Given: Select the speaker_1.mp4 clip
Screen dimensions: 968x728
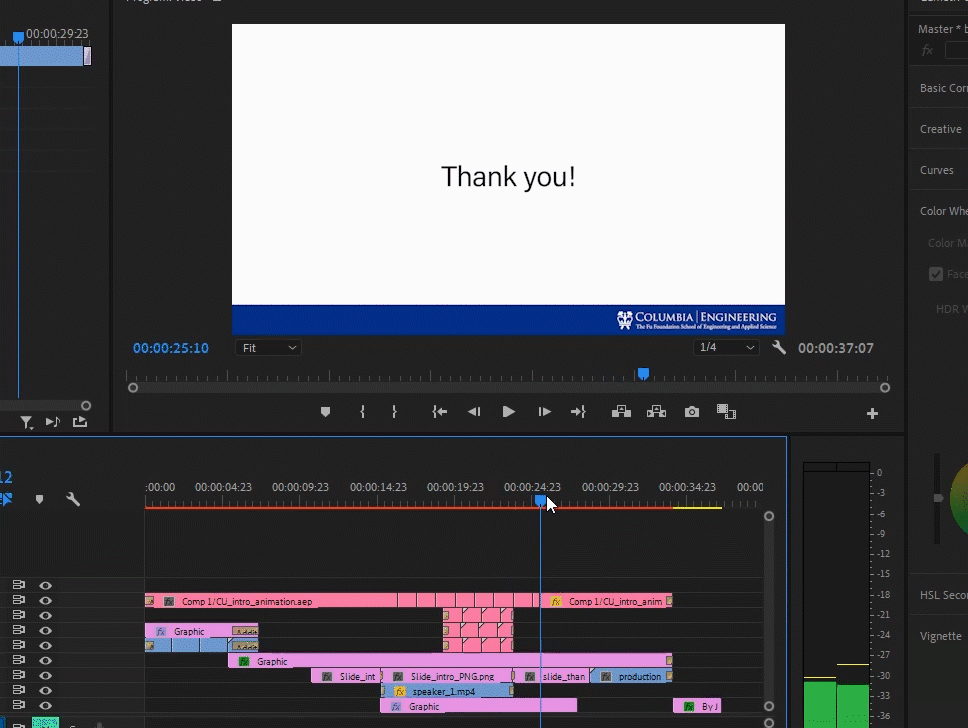Looking at the screenshot, I should tap(446, 692).
